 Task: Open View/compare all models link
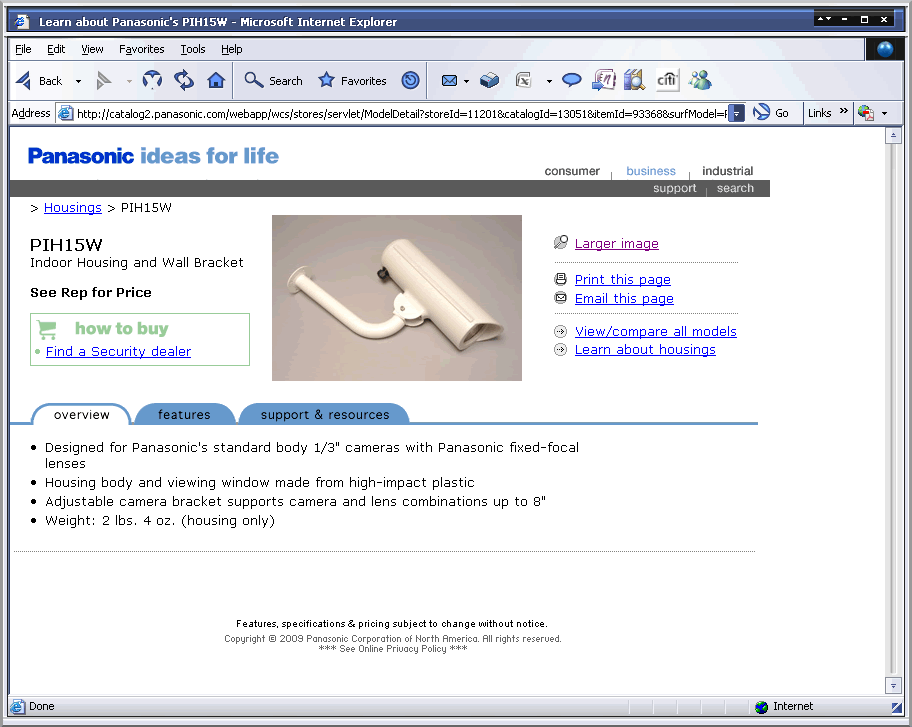pos(656,332)
